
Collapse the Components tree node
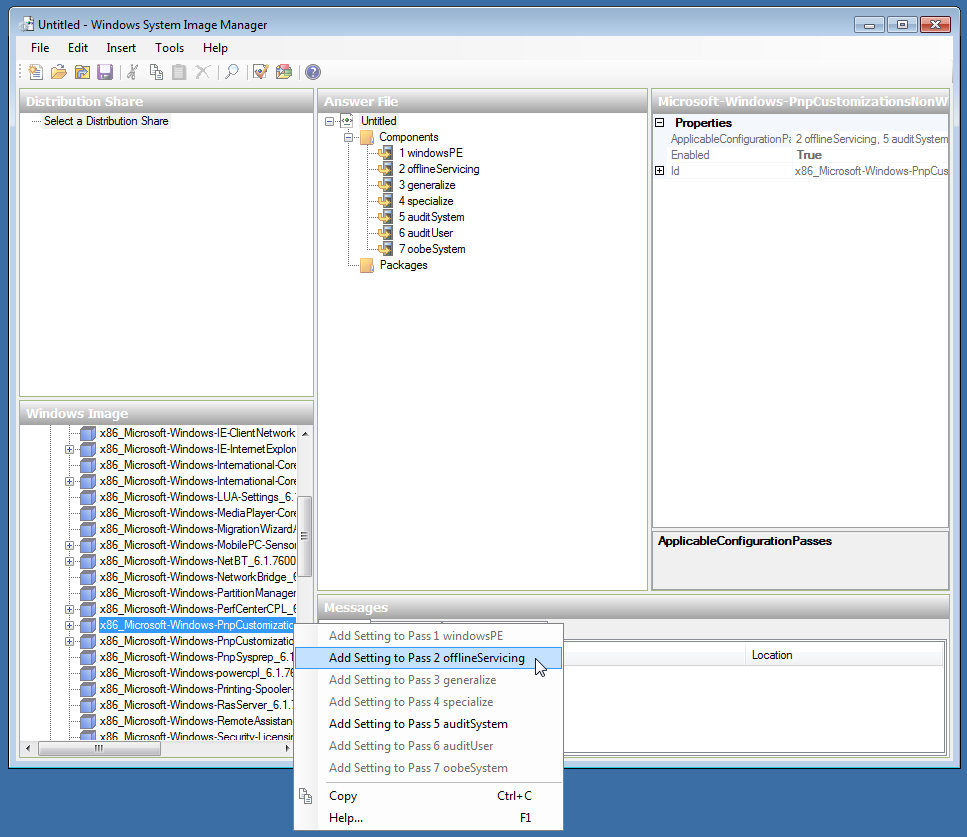coord(348,138)
